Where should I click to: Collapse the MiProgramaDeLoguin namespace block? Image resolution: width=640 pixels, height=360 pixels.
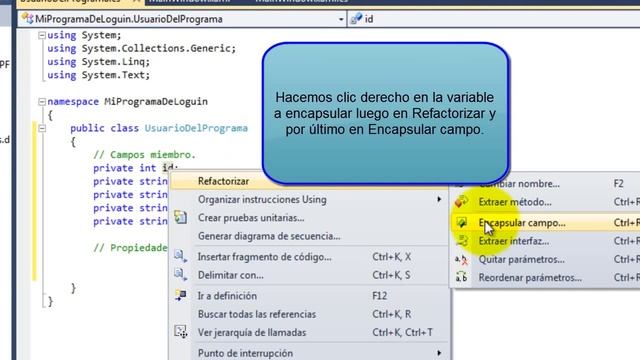[42, 102]
